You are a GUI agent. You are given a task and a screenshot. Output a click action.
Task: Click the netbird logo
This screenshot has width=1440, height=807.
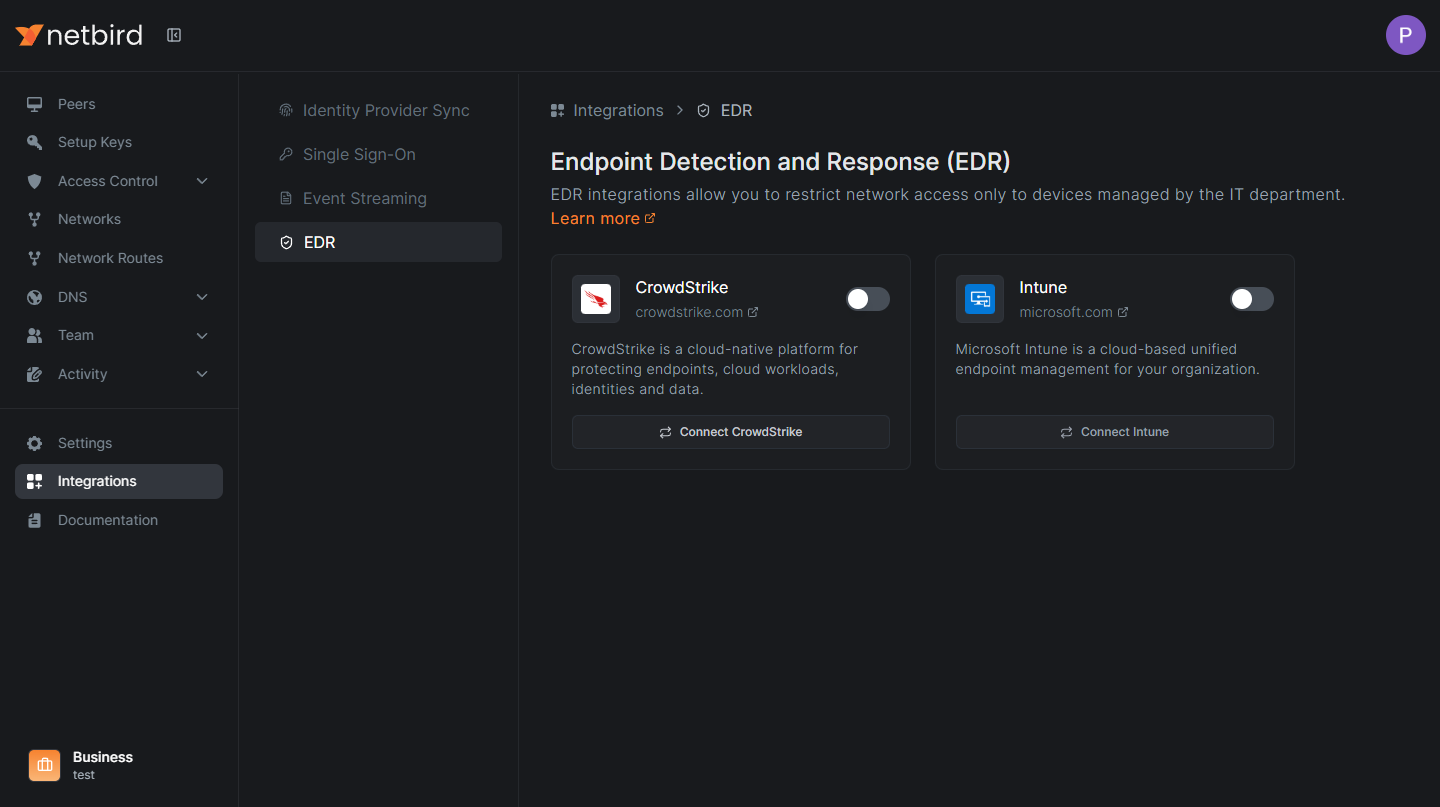[79, 36]
